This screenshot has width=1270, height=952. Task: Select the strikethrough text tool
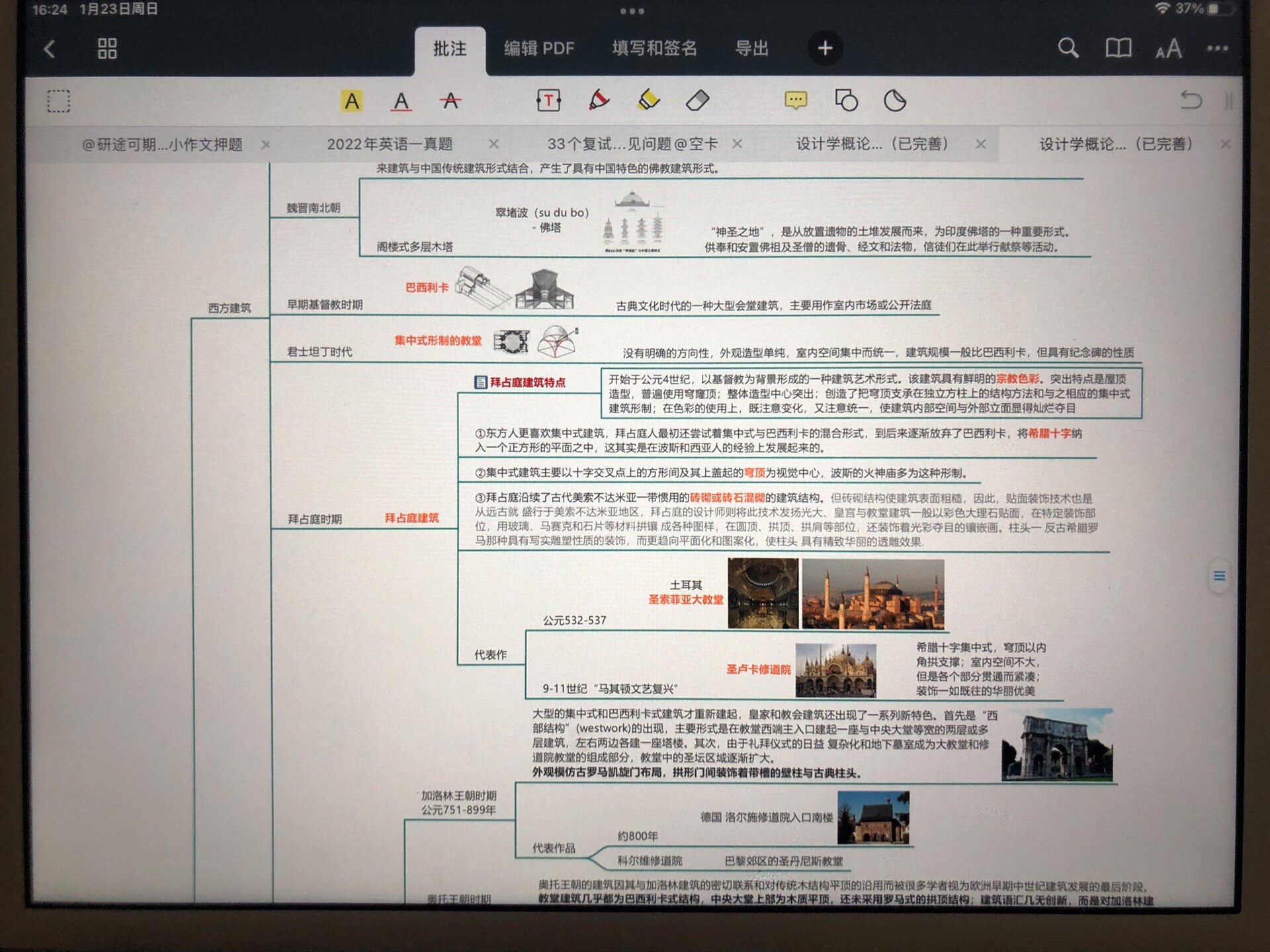(x=450, y=101)
